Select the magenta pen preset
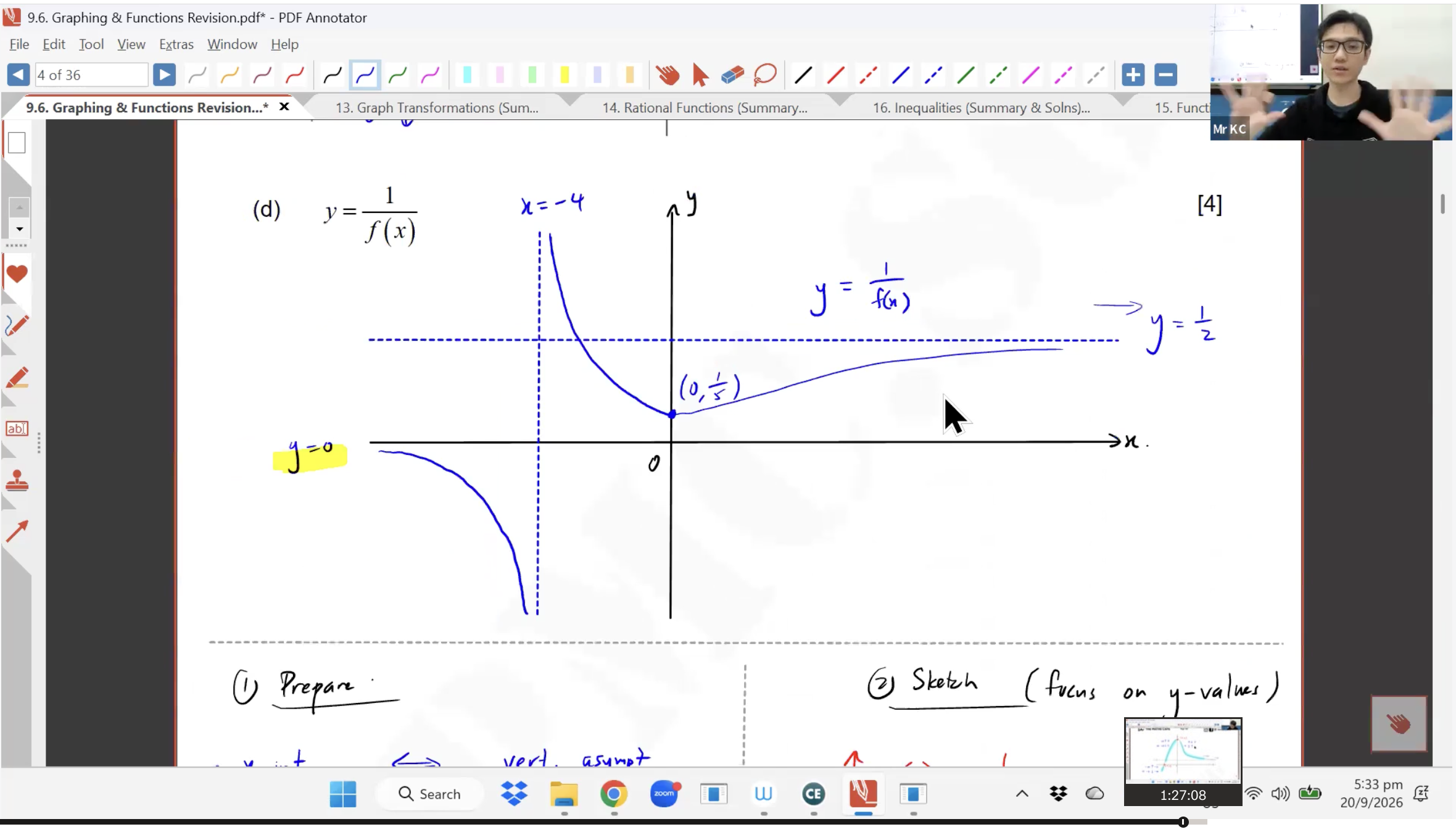 pos(430,75)
